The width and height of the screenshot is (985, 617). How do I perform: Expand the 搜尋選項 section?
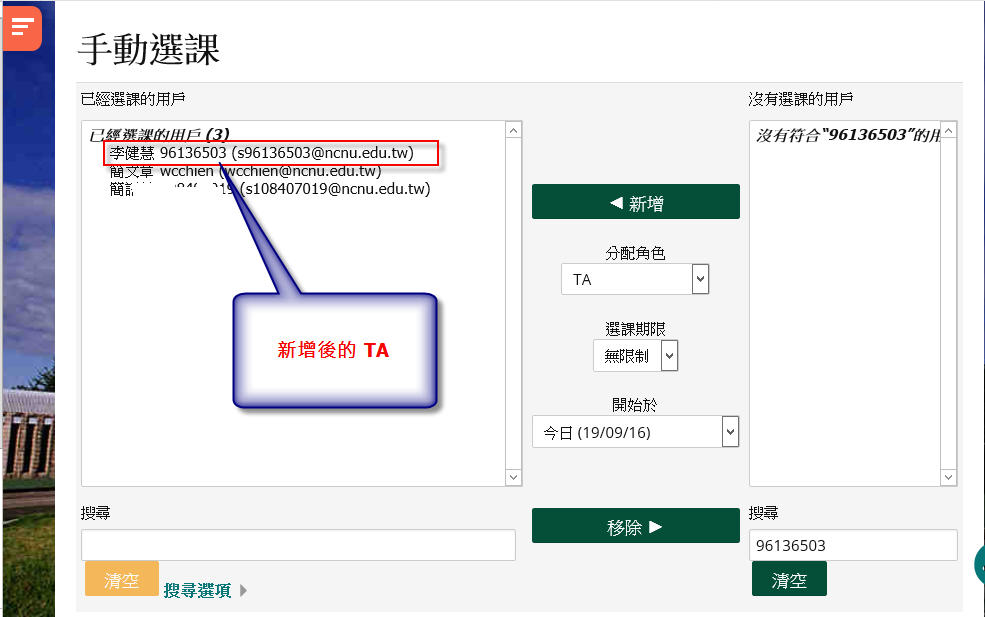[205, 591]
